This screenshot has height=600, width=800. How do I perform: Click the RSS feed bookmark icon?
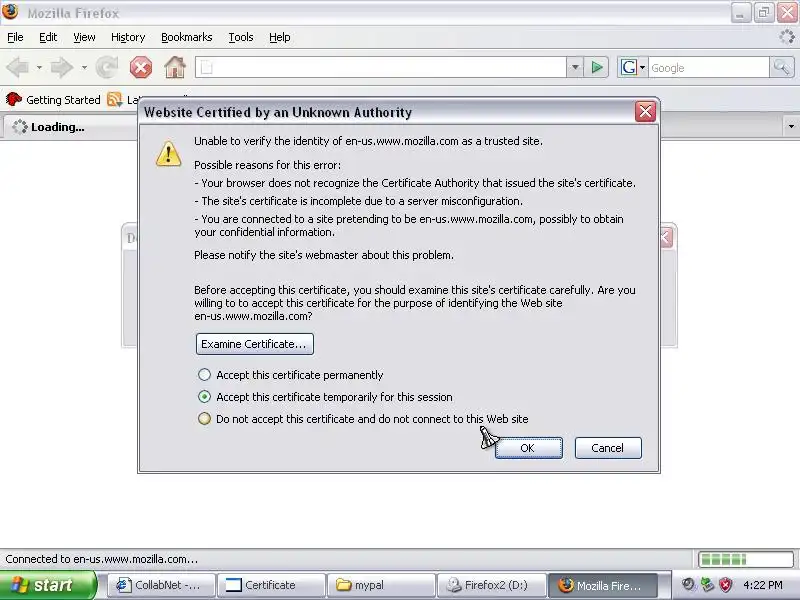pos(115,99)
